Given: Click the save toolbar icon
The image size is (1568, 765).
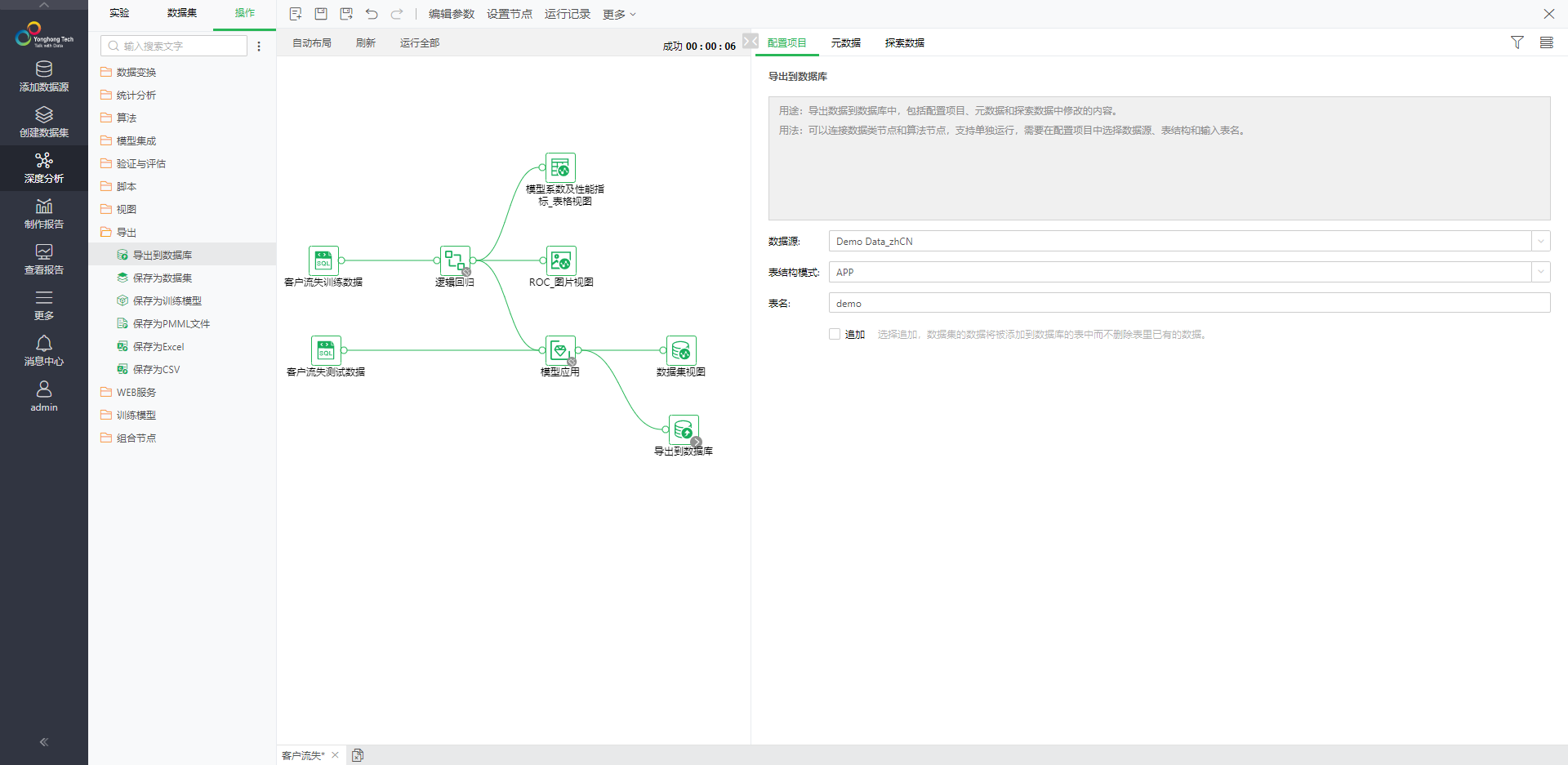Looking at the screenshot, I should [321, 14].
